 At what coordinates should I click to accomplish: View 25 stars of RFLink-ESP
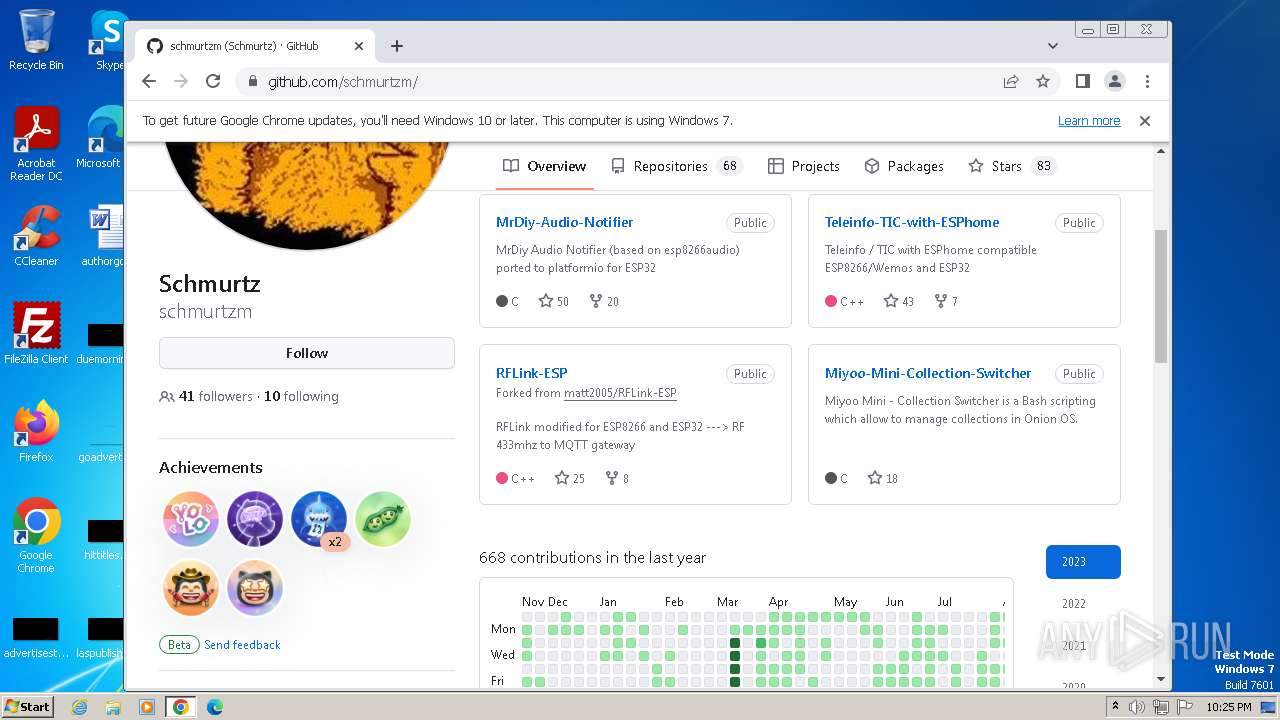pos(570,478)
